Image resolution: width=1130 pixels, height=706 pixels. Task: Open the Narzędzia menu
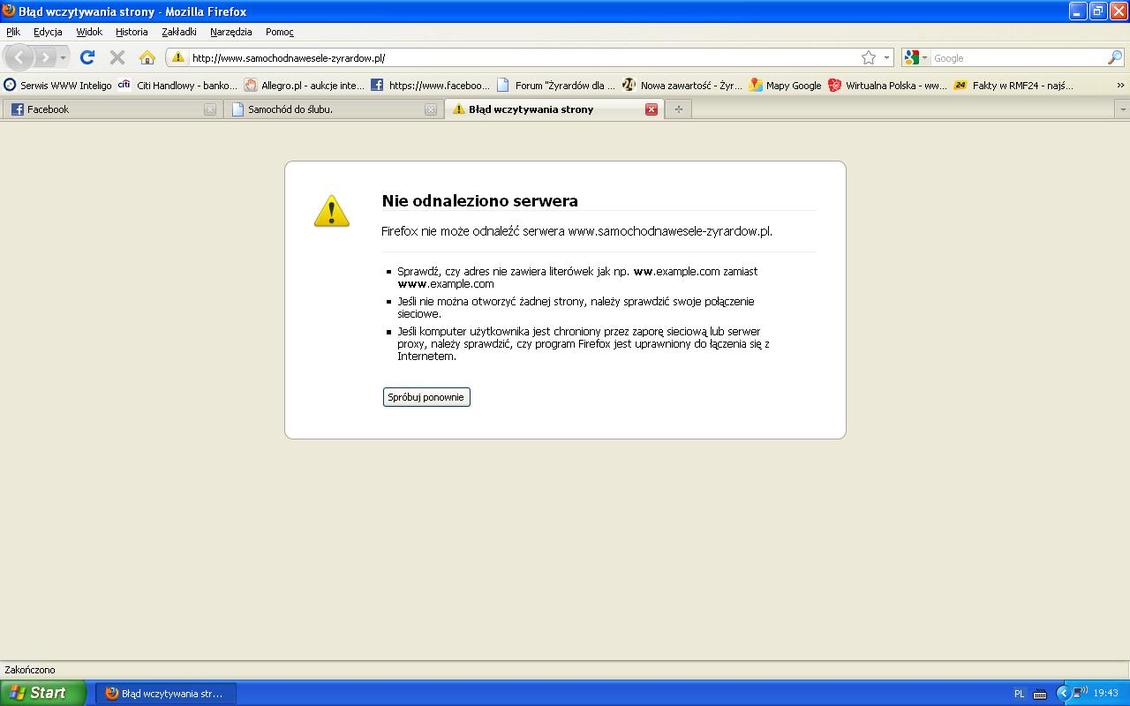231,32
